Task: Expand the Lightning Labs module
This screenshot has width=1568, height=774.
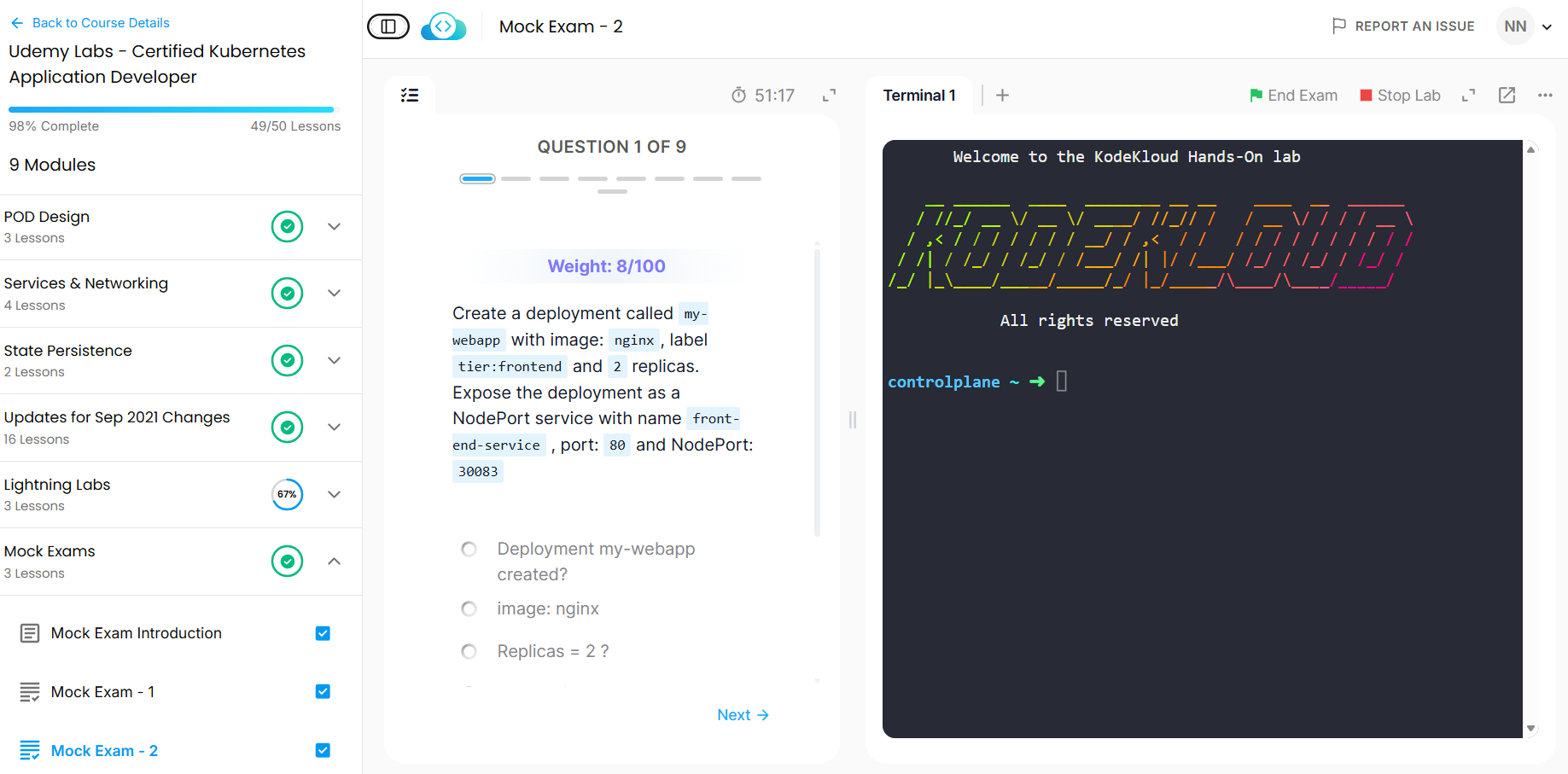Action: [x=335, y=495]
